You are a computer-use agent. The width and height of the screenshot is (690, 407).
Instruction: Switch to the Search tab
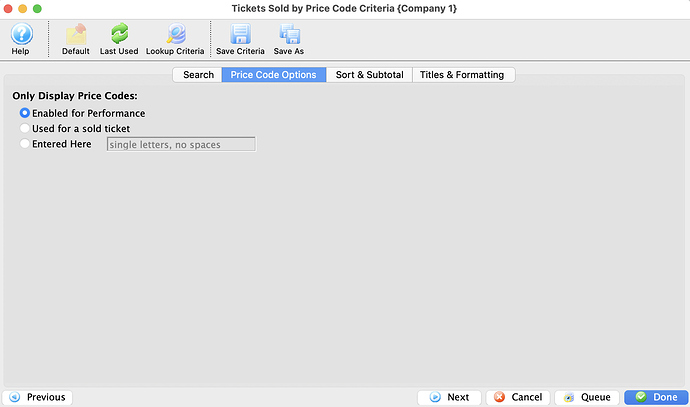(x=198, y=75)
